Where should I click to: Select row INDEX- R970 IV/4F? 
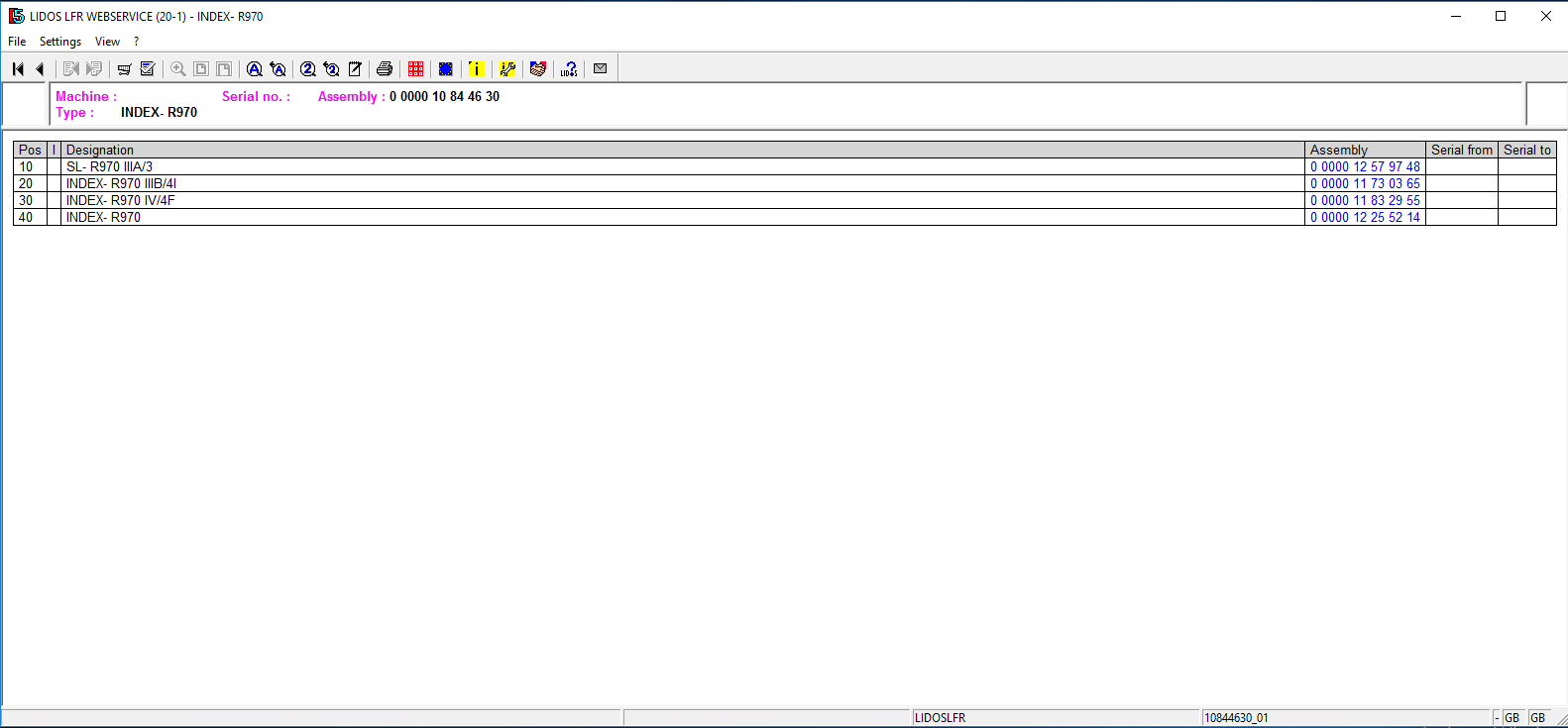pos(784,200)
